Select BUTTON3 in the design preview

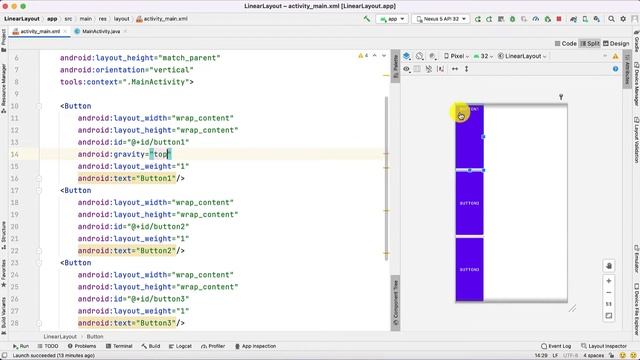pyautogui.click(x=469, y=269)
